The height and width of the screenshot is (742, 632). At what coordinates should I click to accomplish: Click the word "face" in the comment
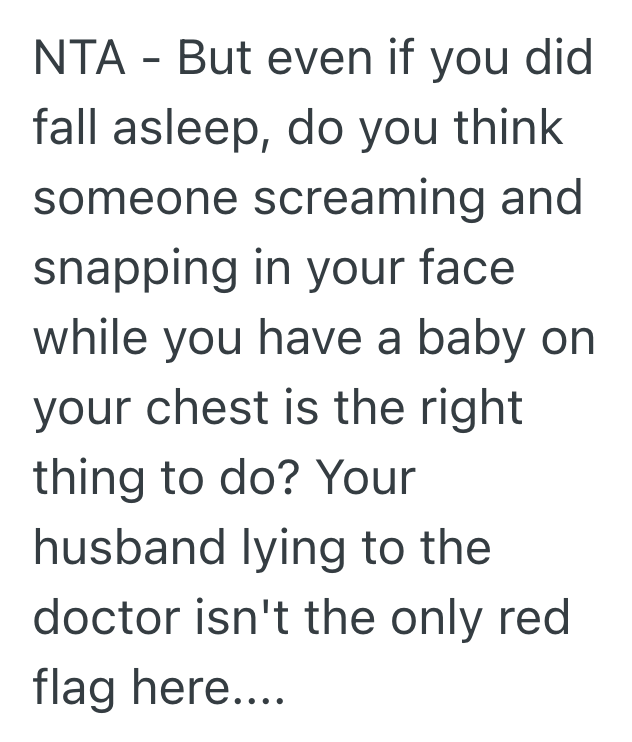point(472,269)
